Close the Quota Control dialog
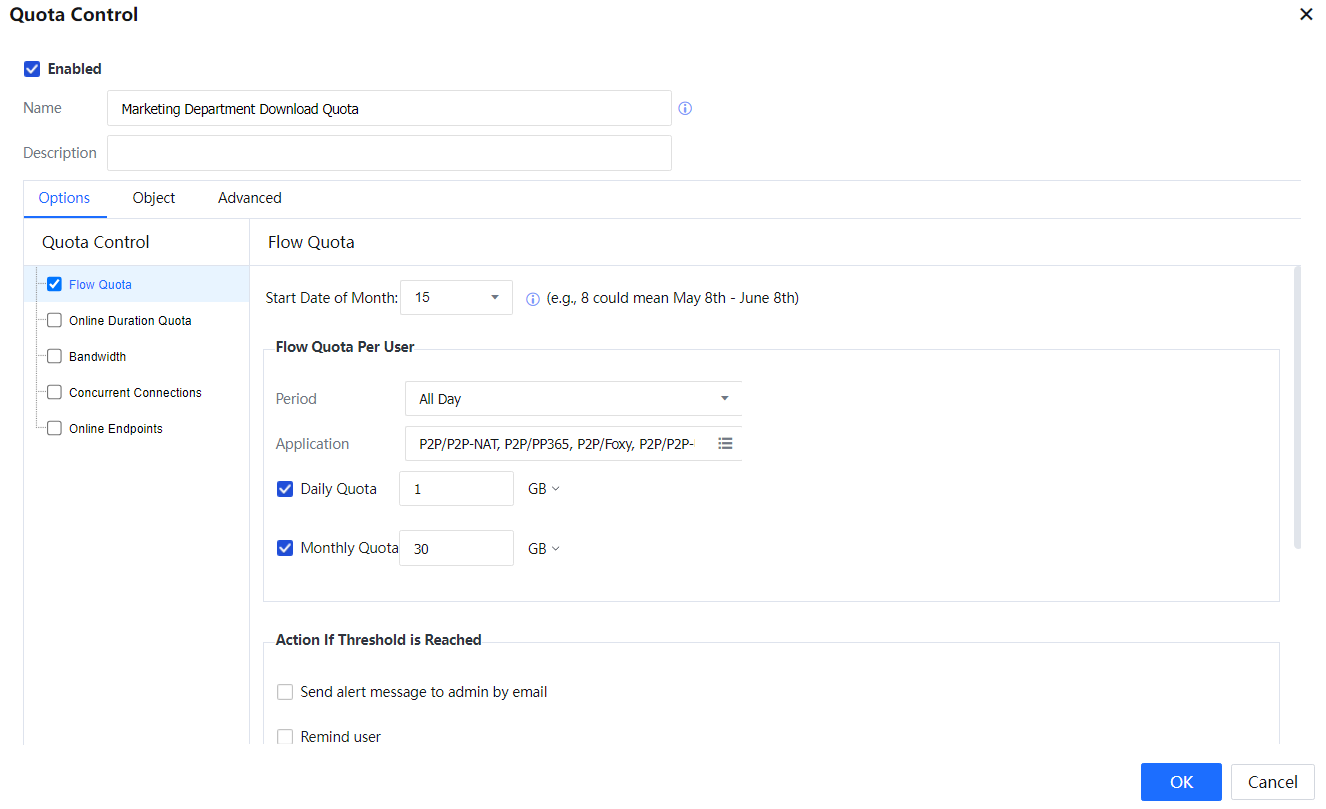This screenshot has height=809, width=1326. tap(1305, 15)
